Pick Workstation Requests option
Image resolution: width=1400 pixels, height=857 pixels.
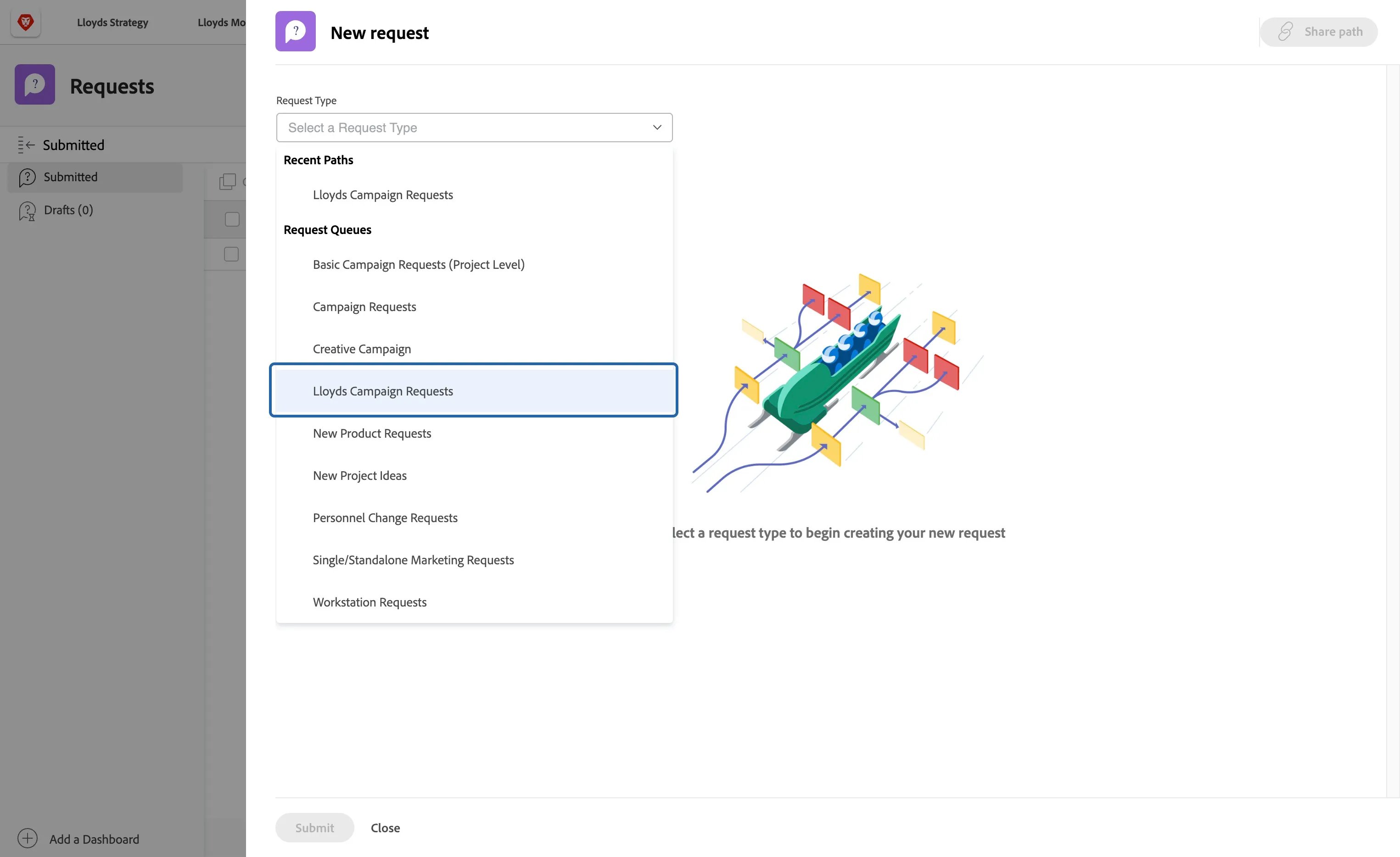pos(474,601)
